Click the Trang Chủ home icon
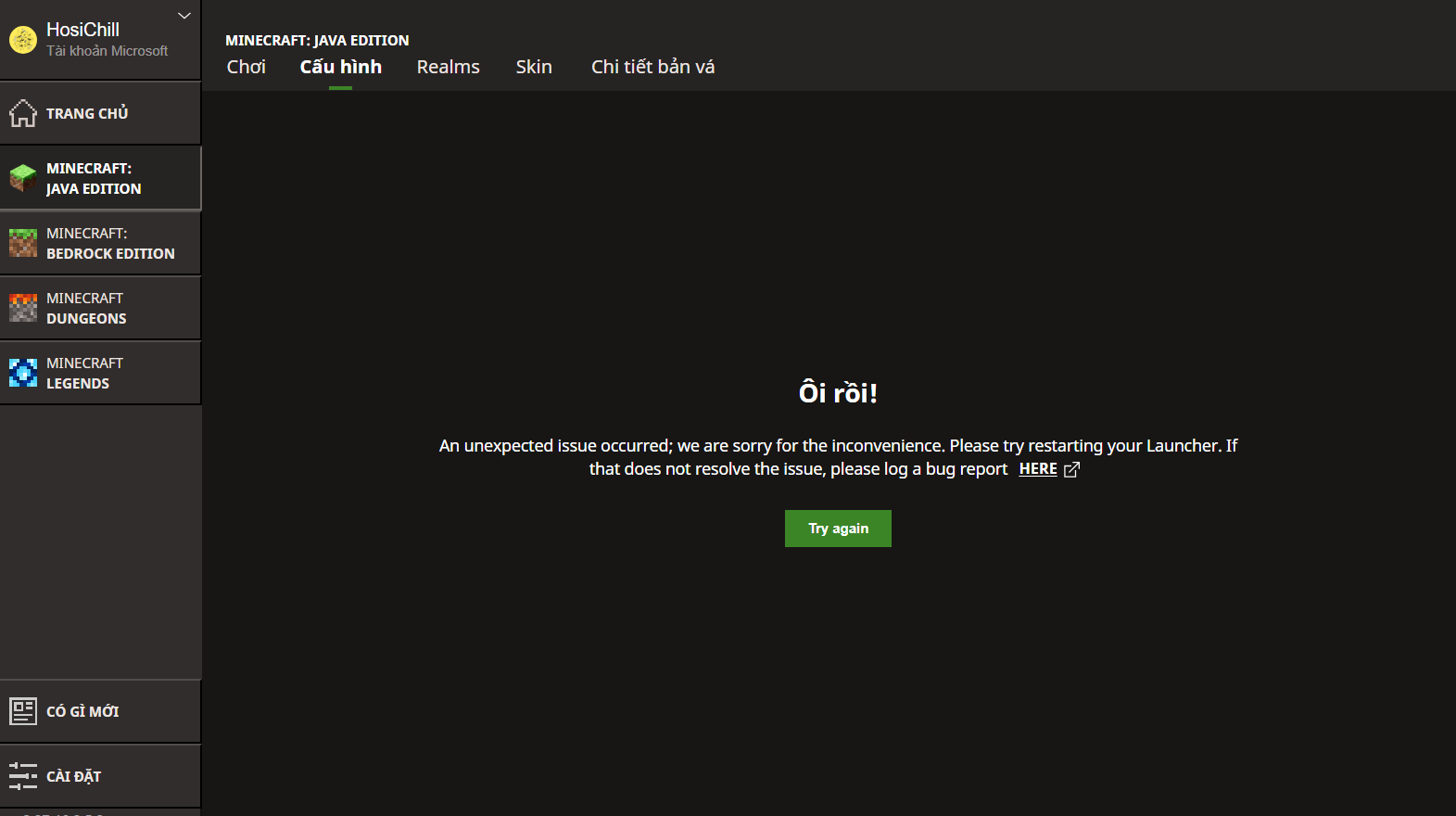 (x=23, y=113)
